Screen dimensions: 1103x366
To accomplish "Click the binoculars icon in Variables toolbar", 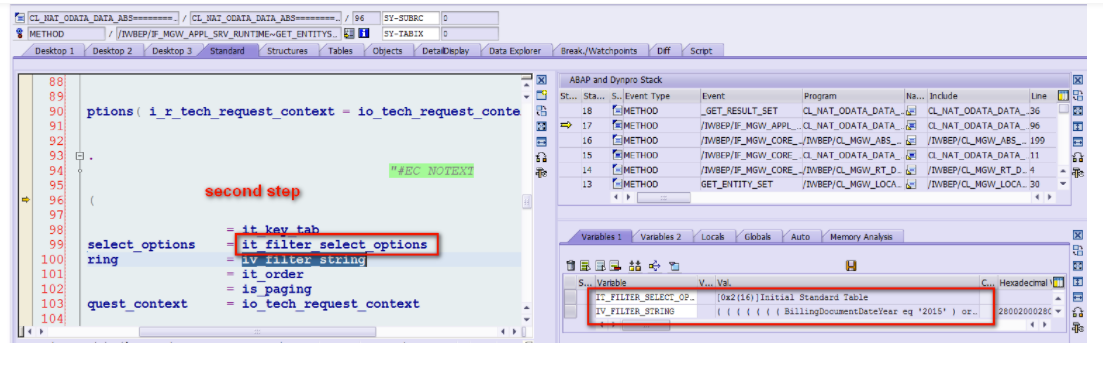I will tap(635, 265).
